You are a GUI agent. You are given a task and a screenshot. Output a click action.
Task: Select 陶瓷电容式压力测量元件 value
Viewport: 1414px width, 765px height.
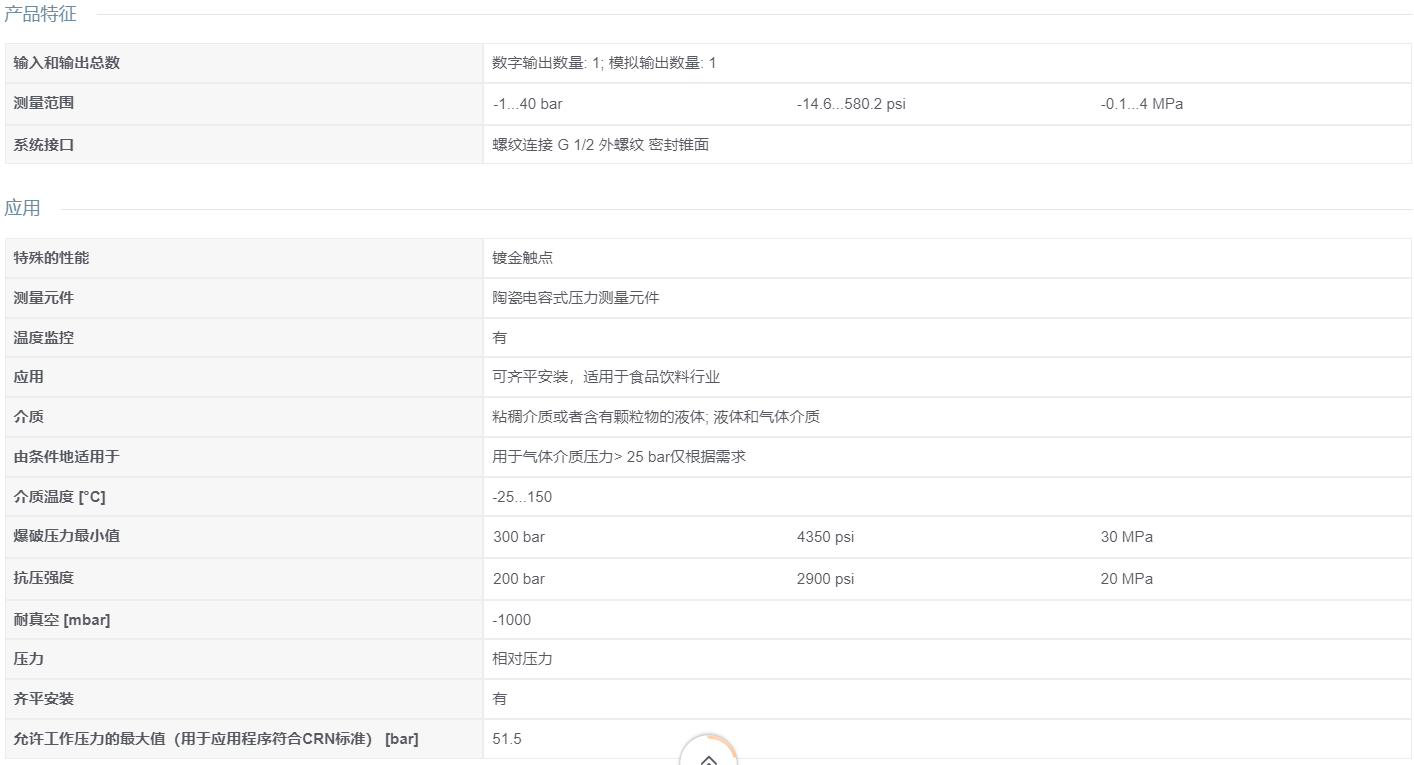click(x=576, y=298)
